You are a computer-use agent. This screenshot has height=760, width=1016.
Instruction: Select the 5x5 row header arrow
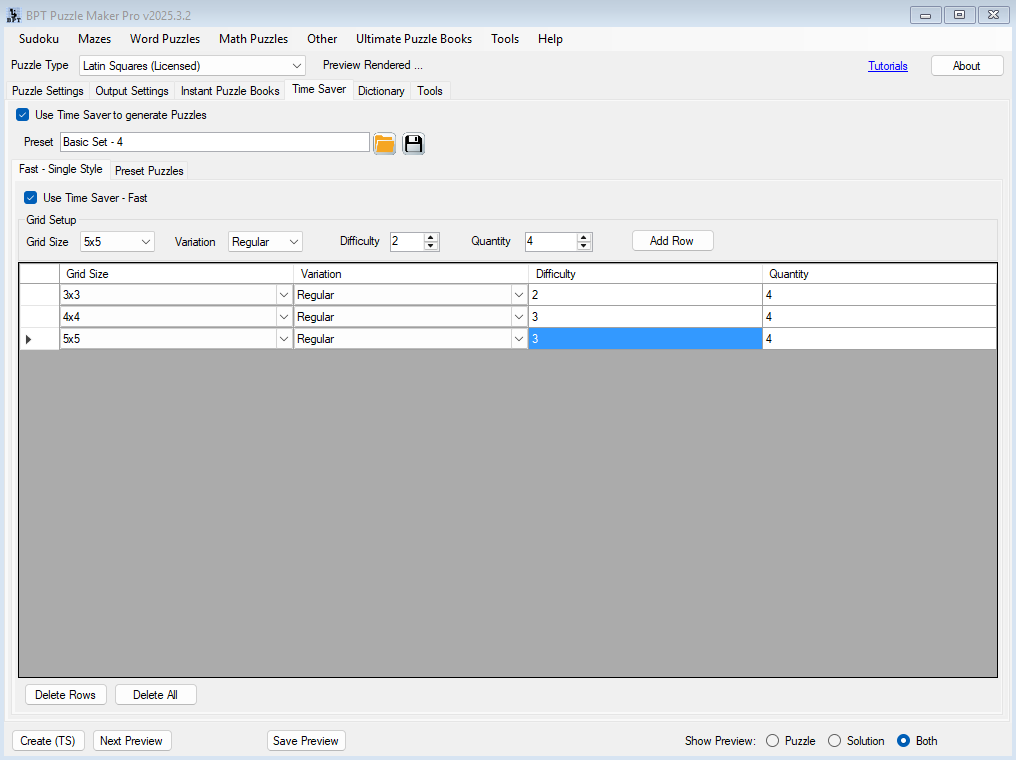[x=28, y=339]
